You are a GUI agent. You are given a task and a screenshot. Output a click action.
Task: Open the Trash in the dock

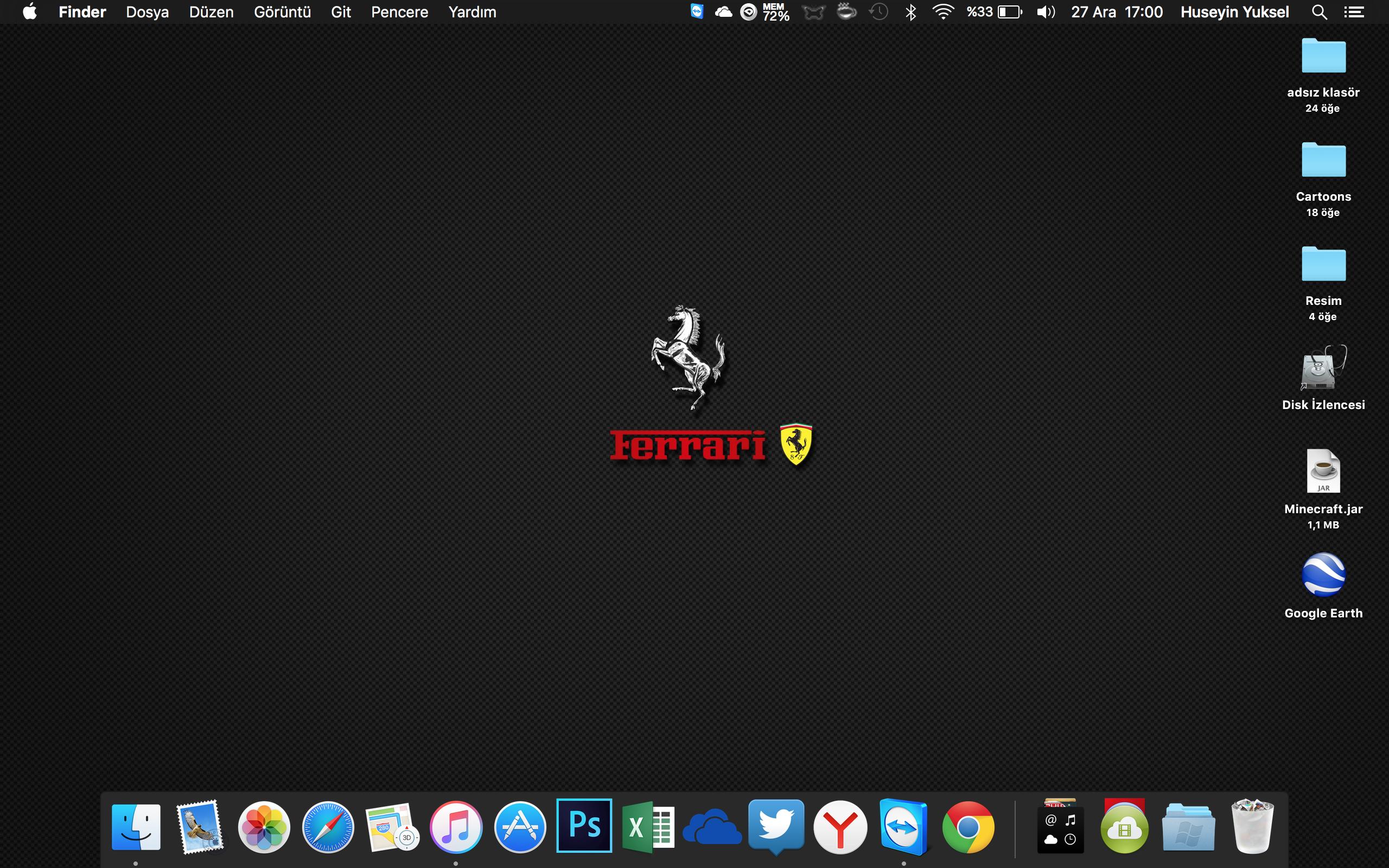[x=1252, y=827]
